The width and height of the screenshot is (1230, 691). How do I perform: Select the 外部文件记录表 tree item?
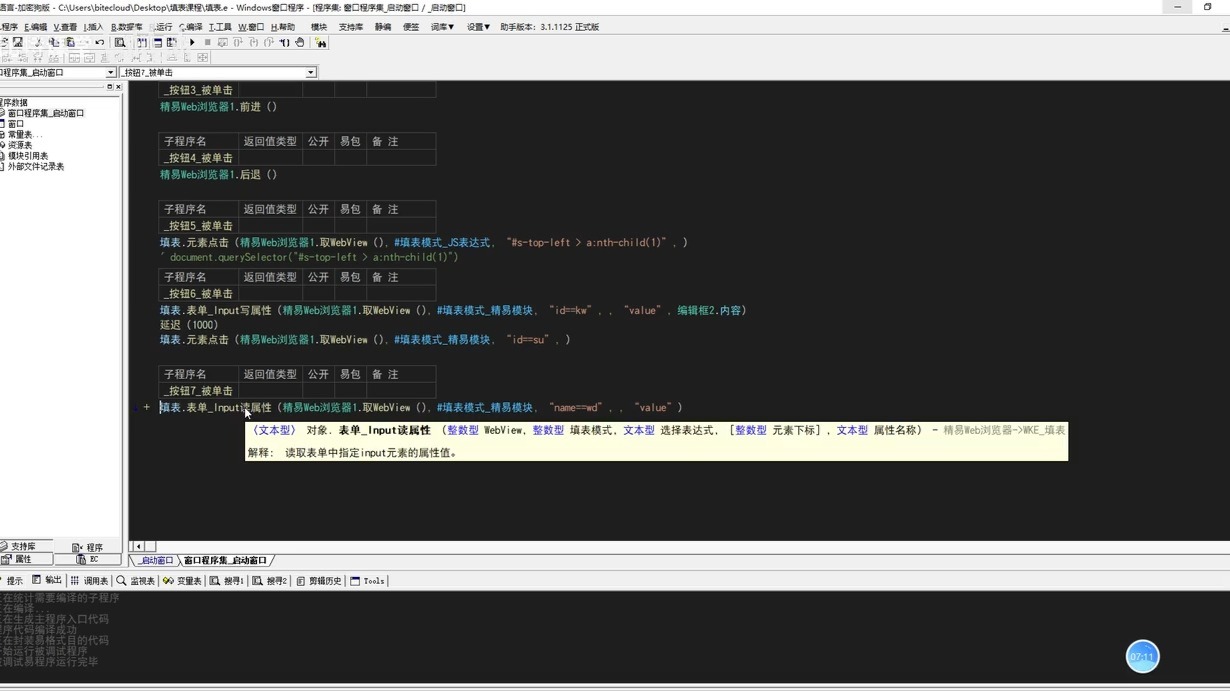[x=36, y=167]
